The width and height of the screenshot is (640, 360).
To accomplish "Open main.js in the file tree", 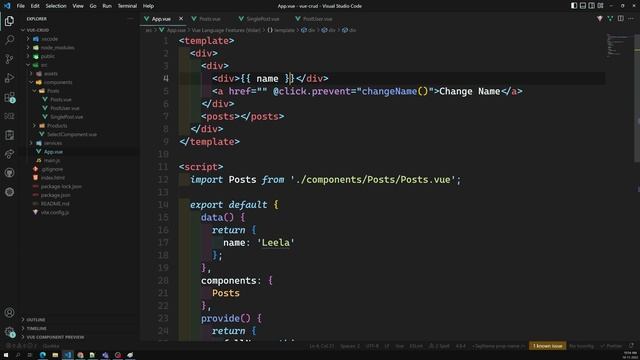I will click(52, 160).
